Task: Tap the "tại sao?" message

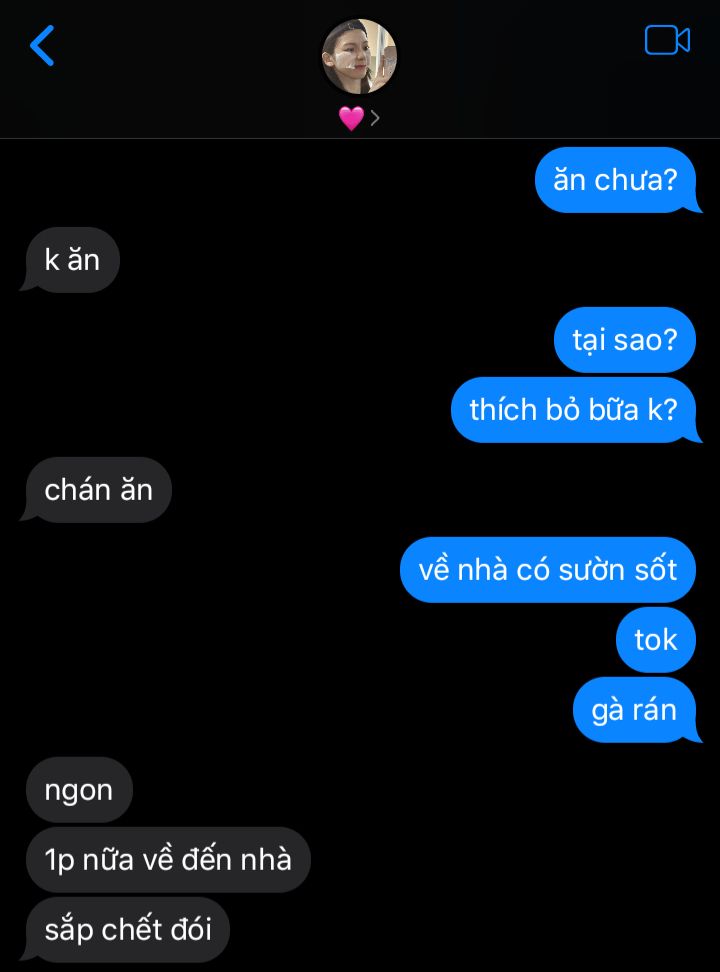Action: (x=624, y=340)
